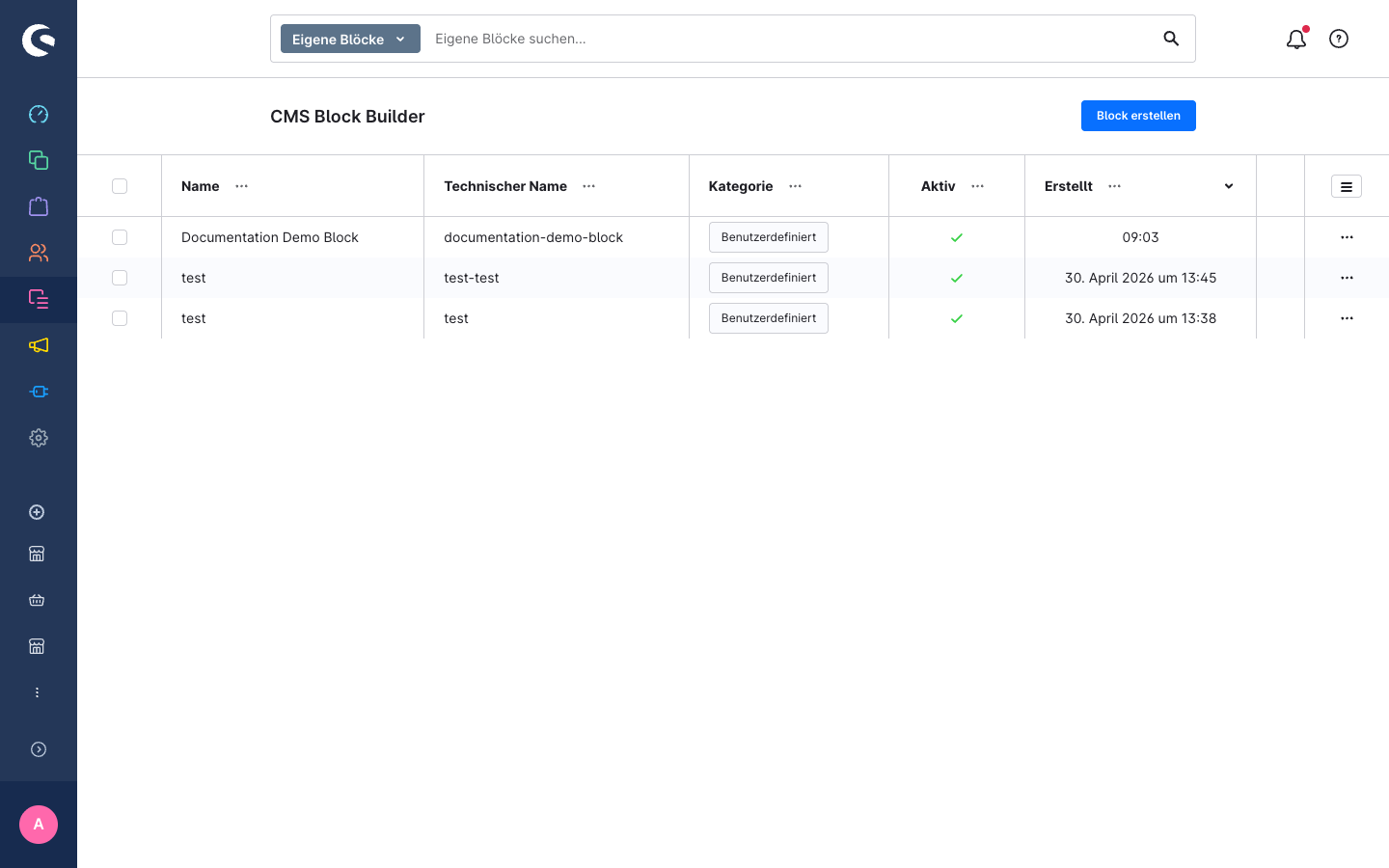Click Benutzerdefiniert tag in 13:38 row
The width and height of the screenshot is (1389, 868).
tap(769, 318)
